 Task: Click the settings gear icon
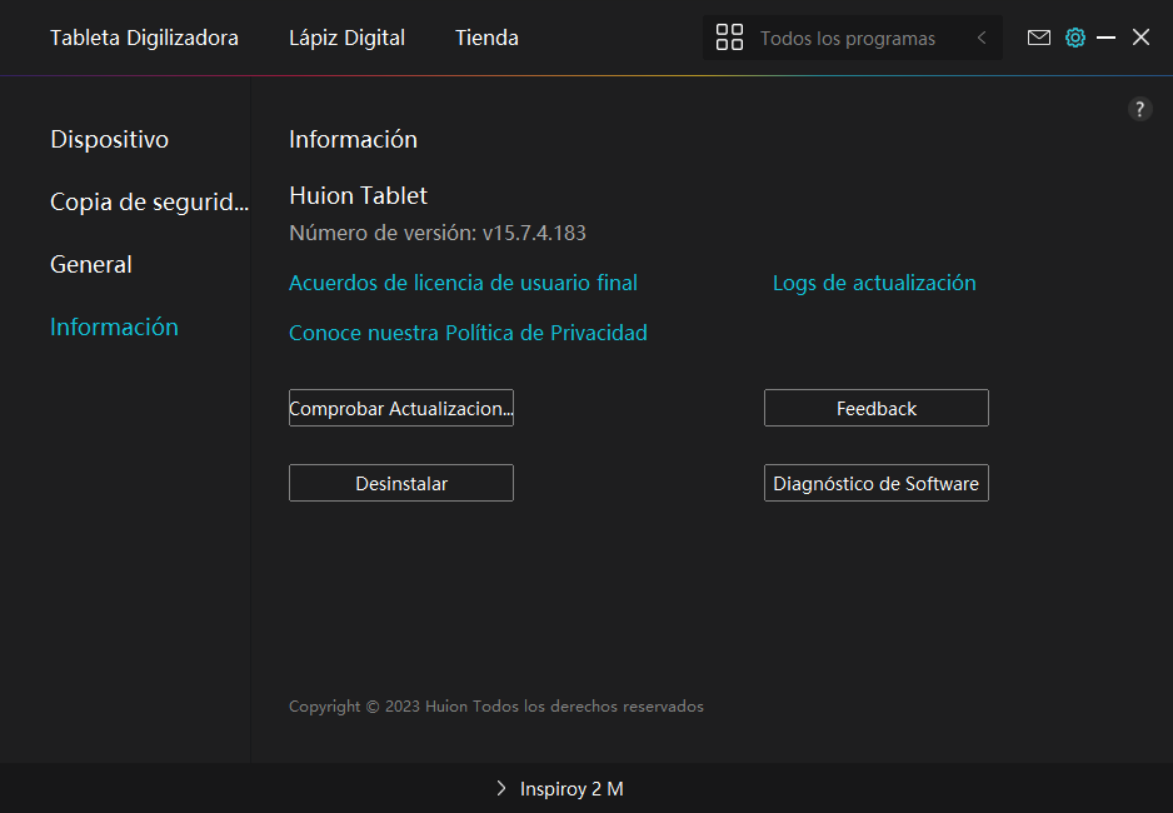click(1075, 38)
